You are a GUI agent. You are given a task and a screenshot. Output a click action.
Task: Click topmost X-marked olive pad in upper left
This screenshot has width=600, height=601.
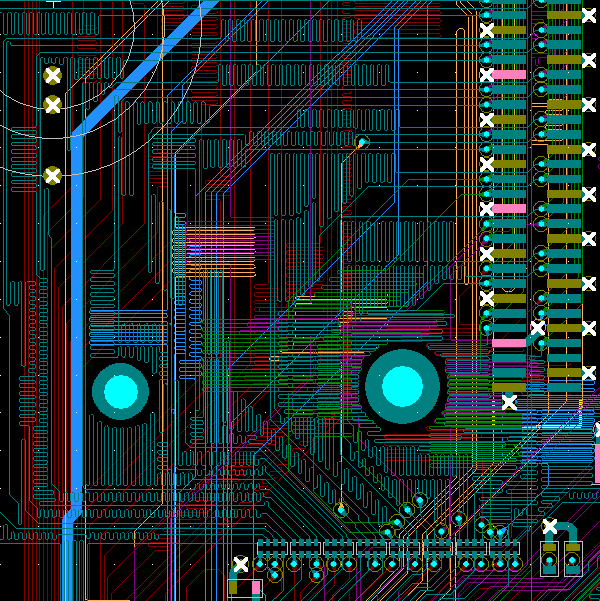(x=53, y=75)
